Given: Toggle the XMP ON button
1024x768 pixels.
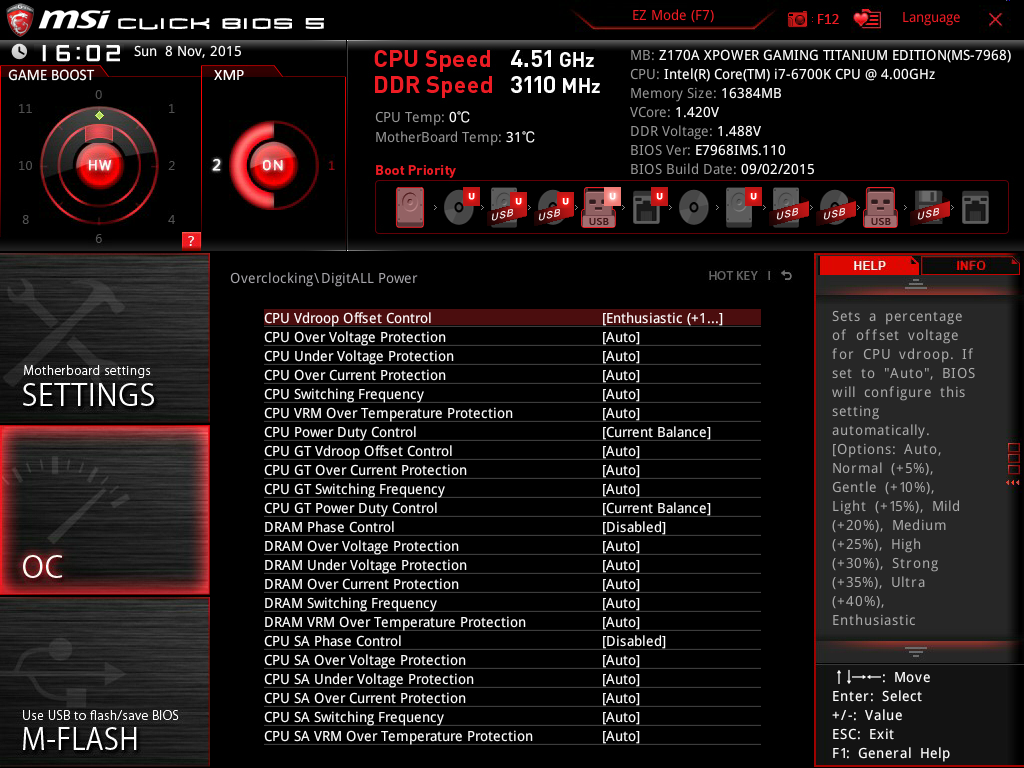Looking at the screenshot, I should click(x=272, y=165).
